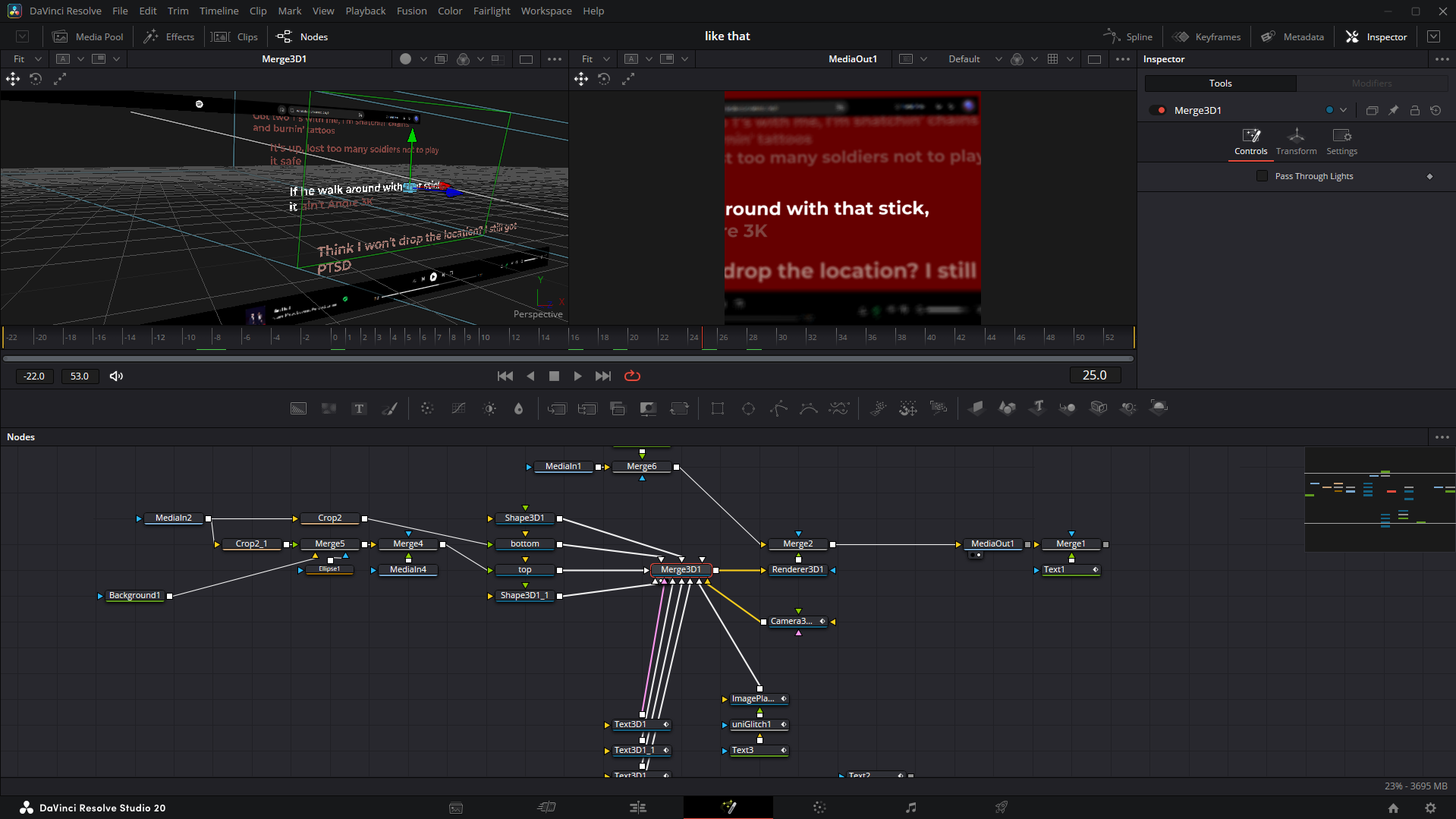Click the current frame field showing 25.0
1456x819 pixels.
click(x=1095, y=375)
